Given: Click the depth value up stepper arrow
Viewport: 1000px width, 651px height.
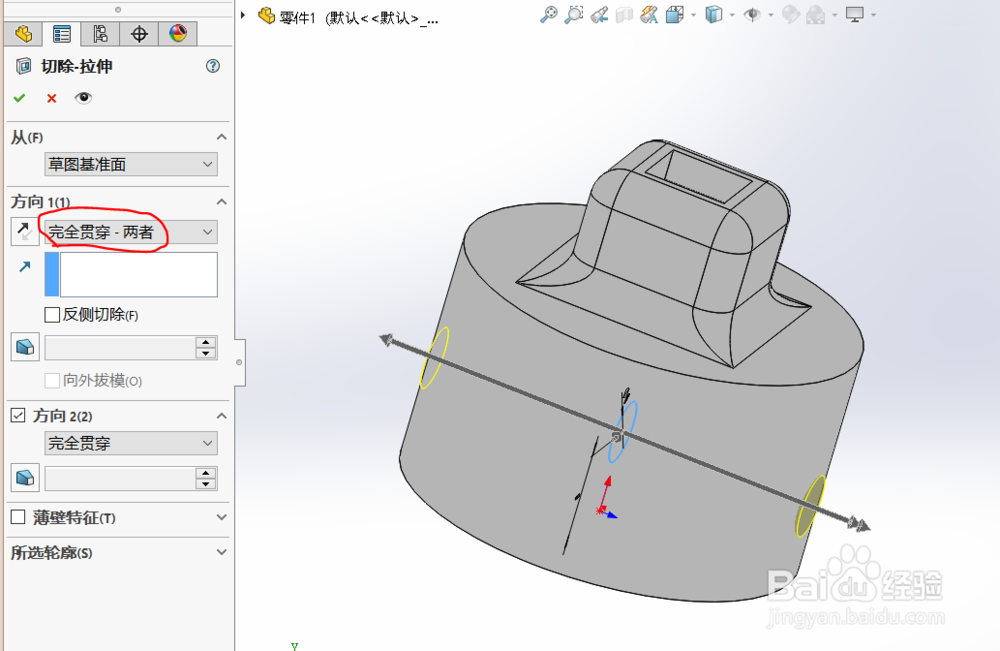Looking at the screenshot, I should [207, 342].
